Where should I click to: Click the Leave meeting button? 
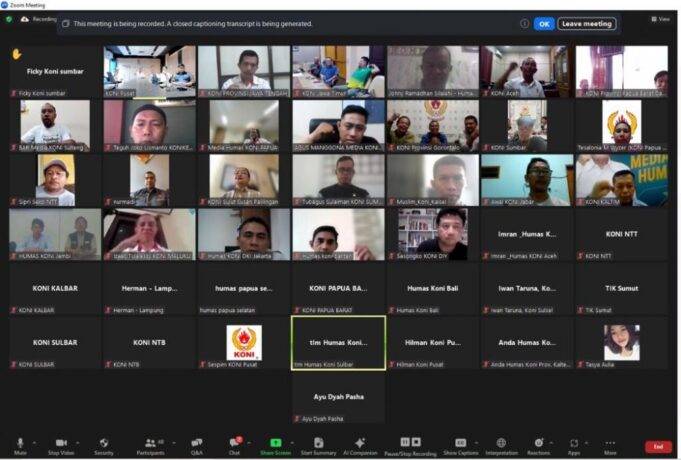[x=587, y=24]
